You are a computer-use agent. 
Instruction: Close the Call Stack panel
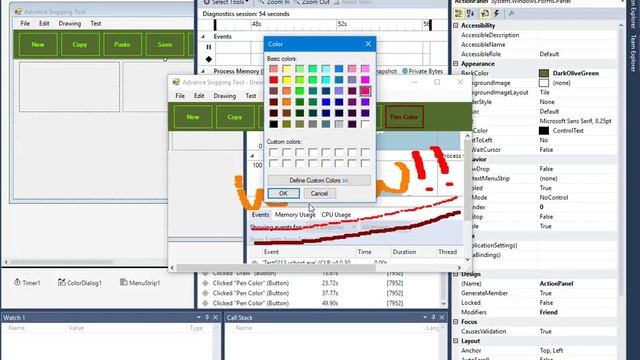pyautogui.click(x=442, y=318)
